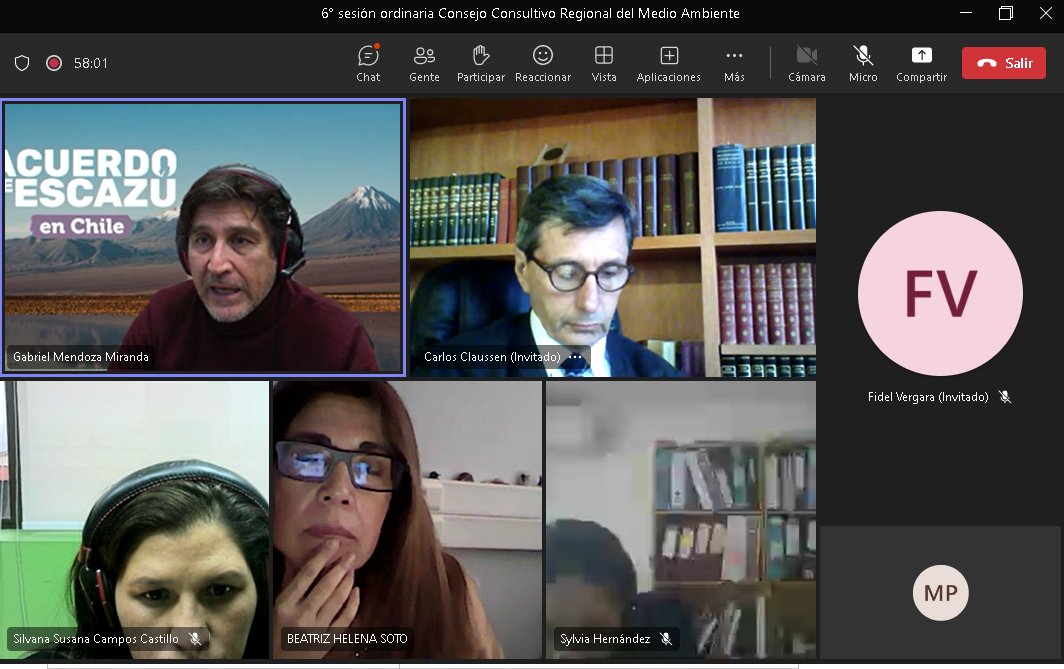Click the red recording indicator

(54, 63)
